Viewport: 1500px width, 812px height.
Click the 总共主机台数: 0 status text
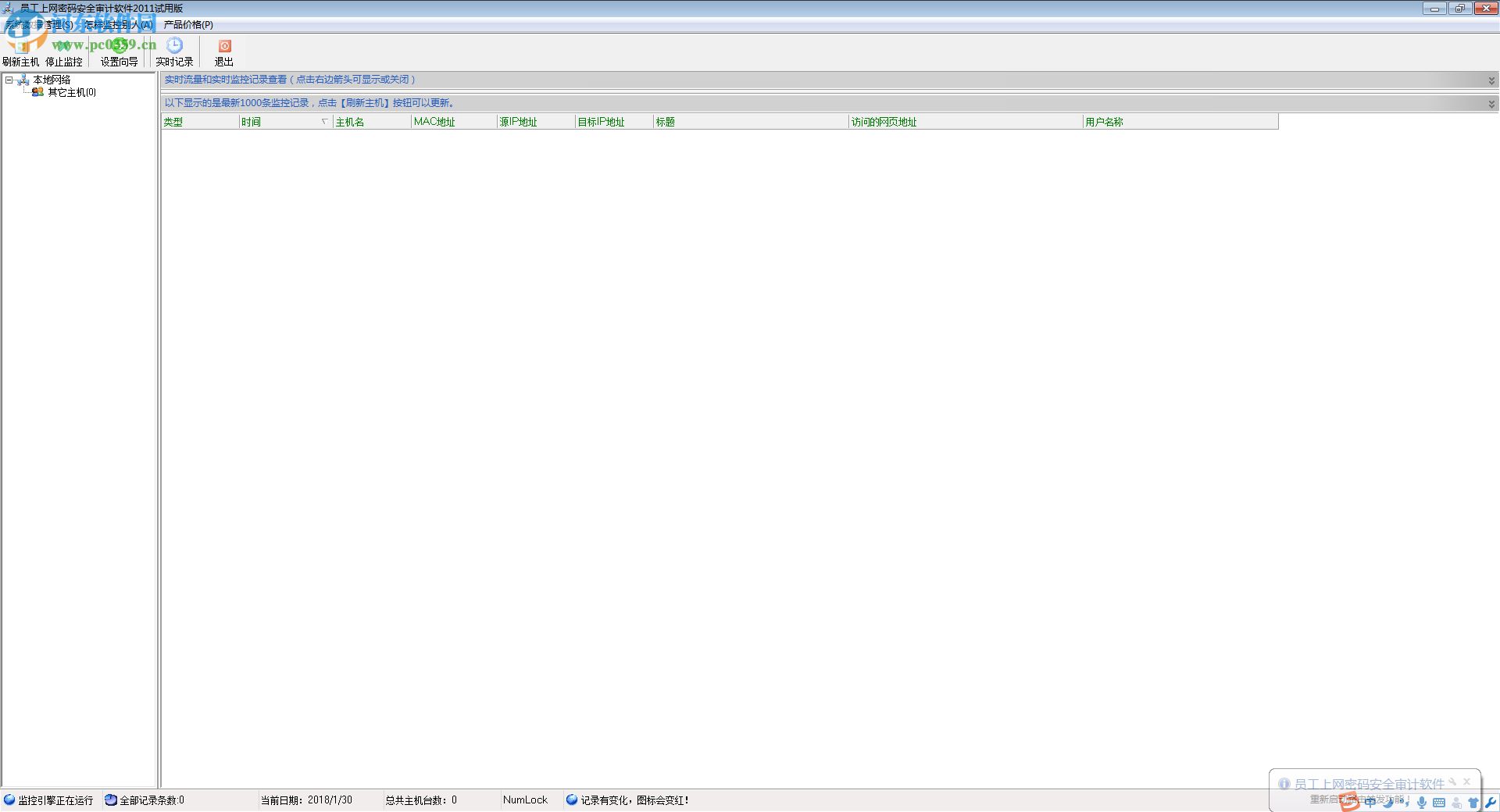click(421, 800)
